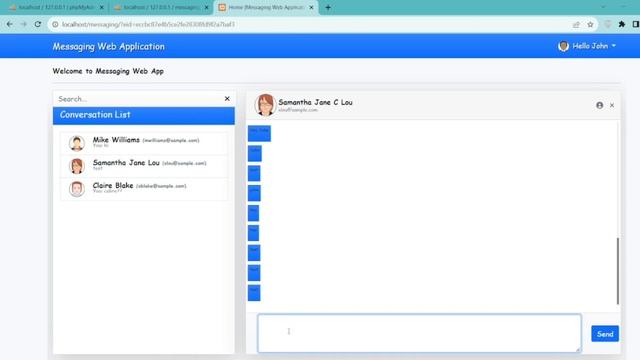Open the share page icon in address bar

(576, 24)
